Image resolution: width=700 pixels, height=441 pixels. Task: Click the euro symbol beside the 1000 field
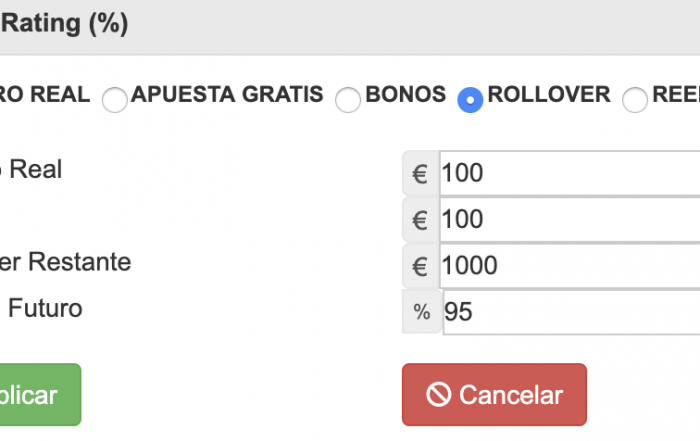pyautogui.click(x=420, y=267)
